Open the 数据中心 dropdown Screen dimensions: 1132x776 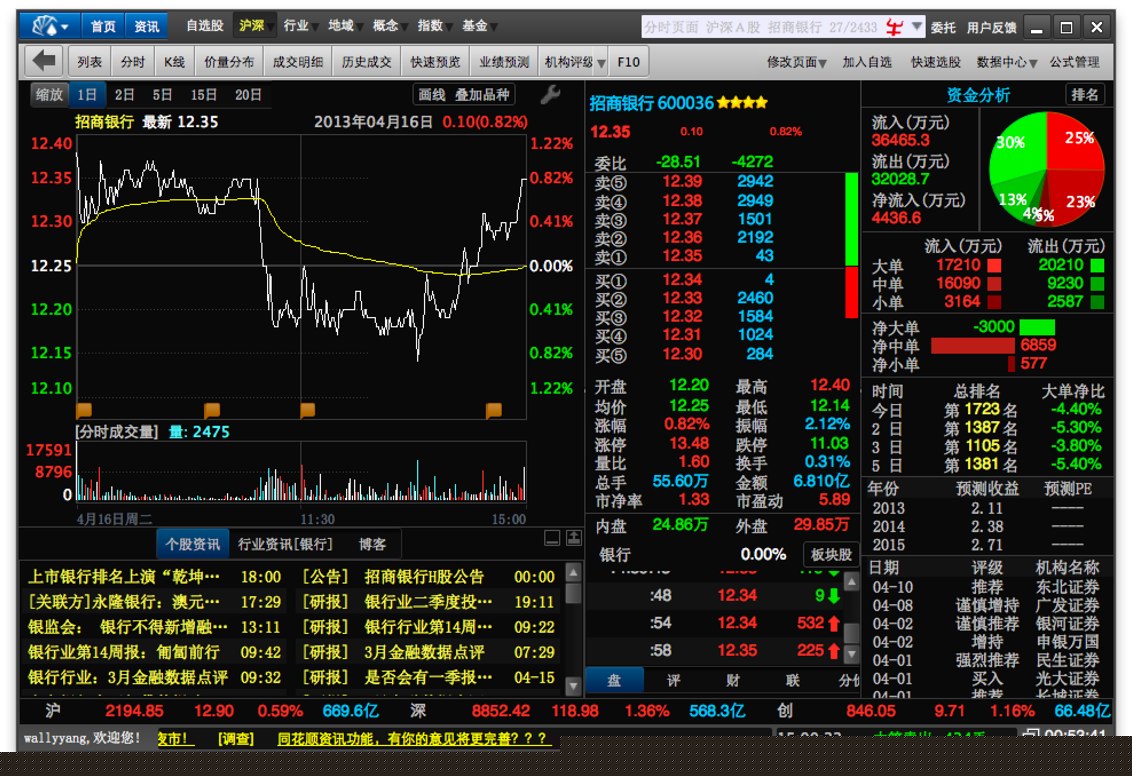point(1006,62)
